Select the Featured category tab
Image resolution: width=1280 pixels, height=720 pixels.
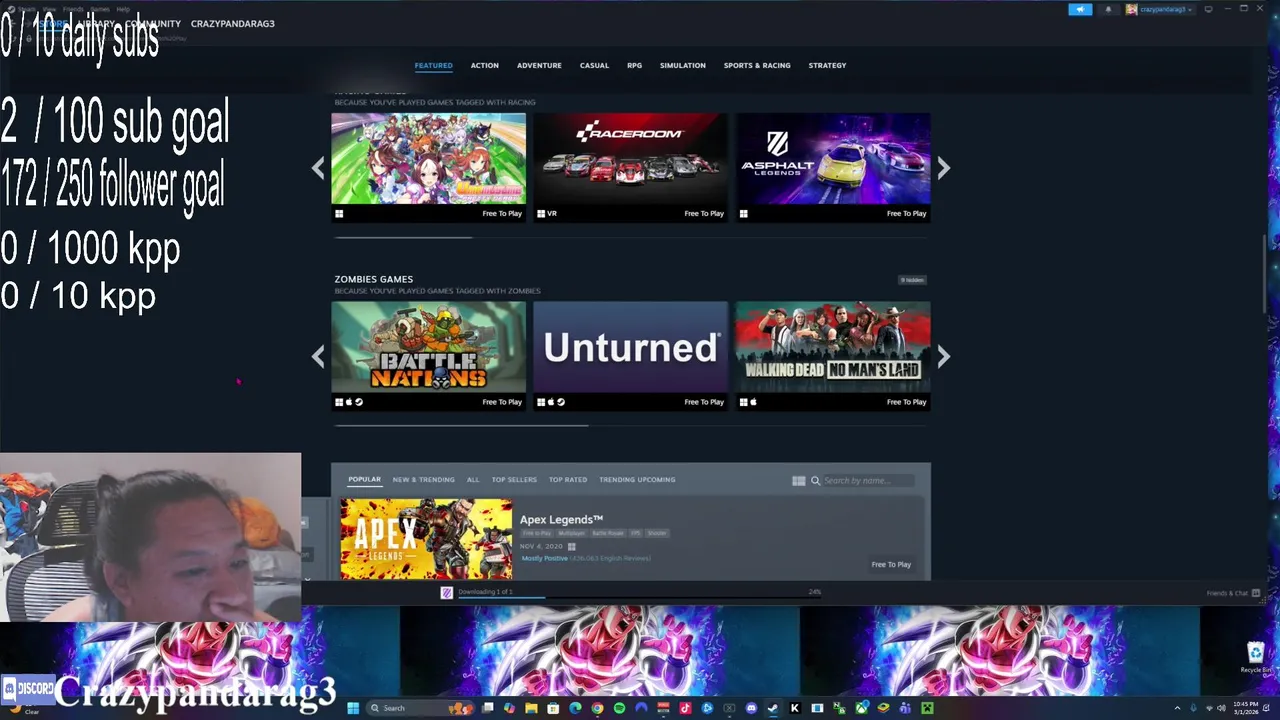pos(433,65)
